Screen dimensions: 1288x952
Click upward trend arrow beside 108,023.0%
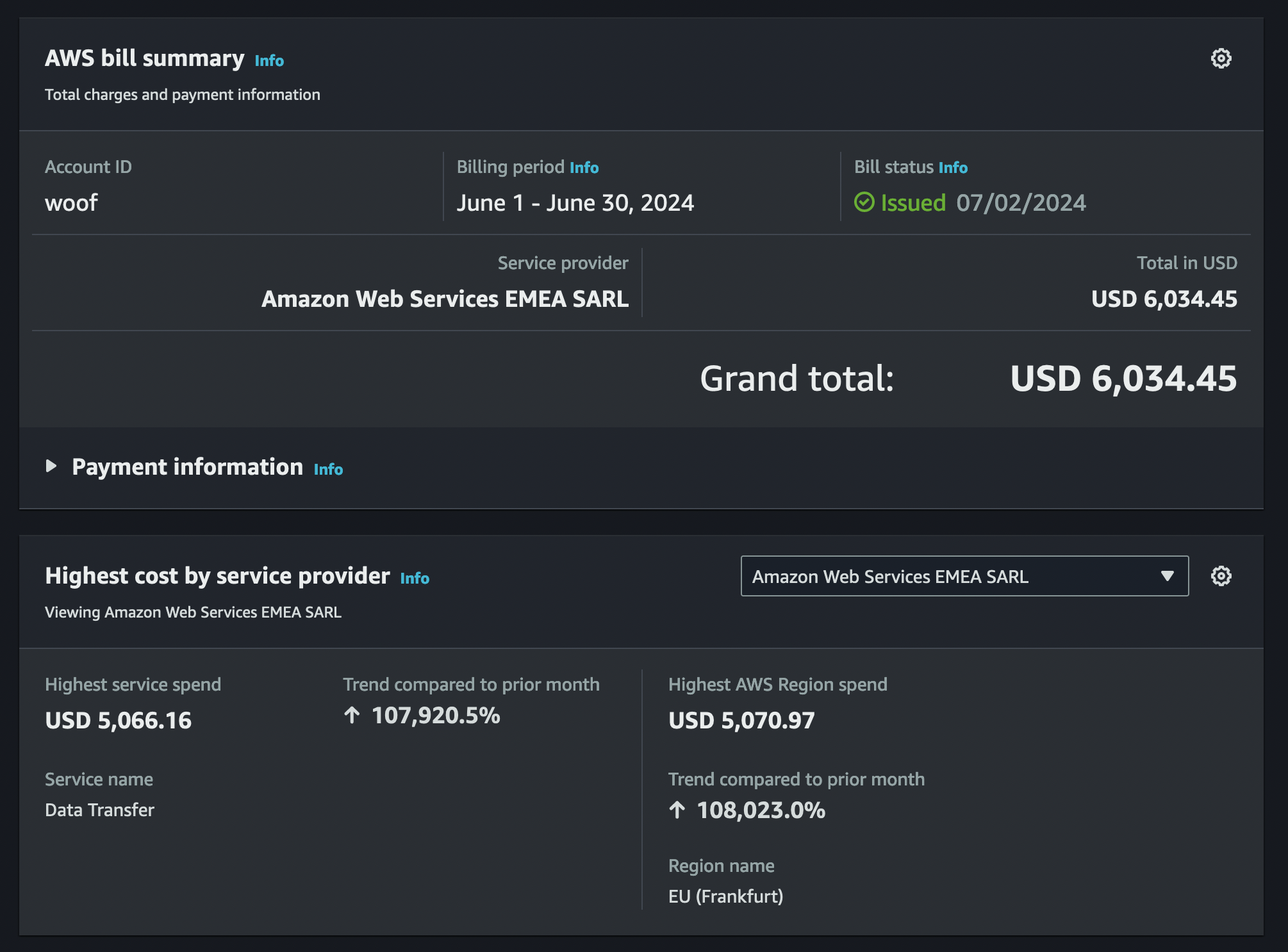[x=677, y=810]
